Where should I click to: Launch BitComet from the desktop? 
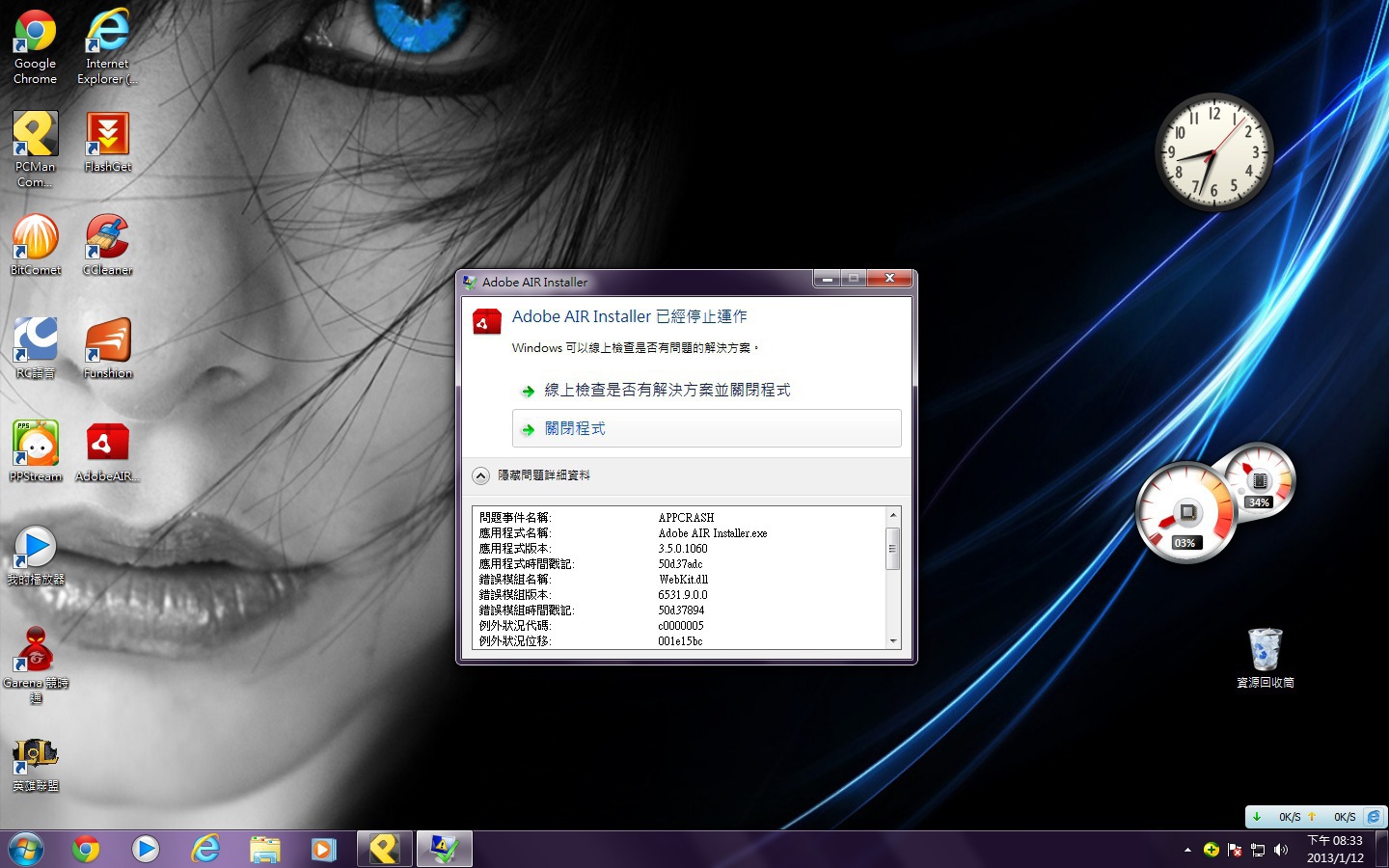pos(36,238)
